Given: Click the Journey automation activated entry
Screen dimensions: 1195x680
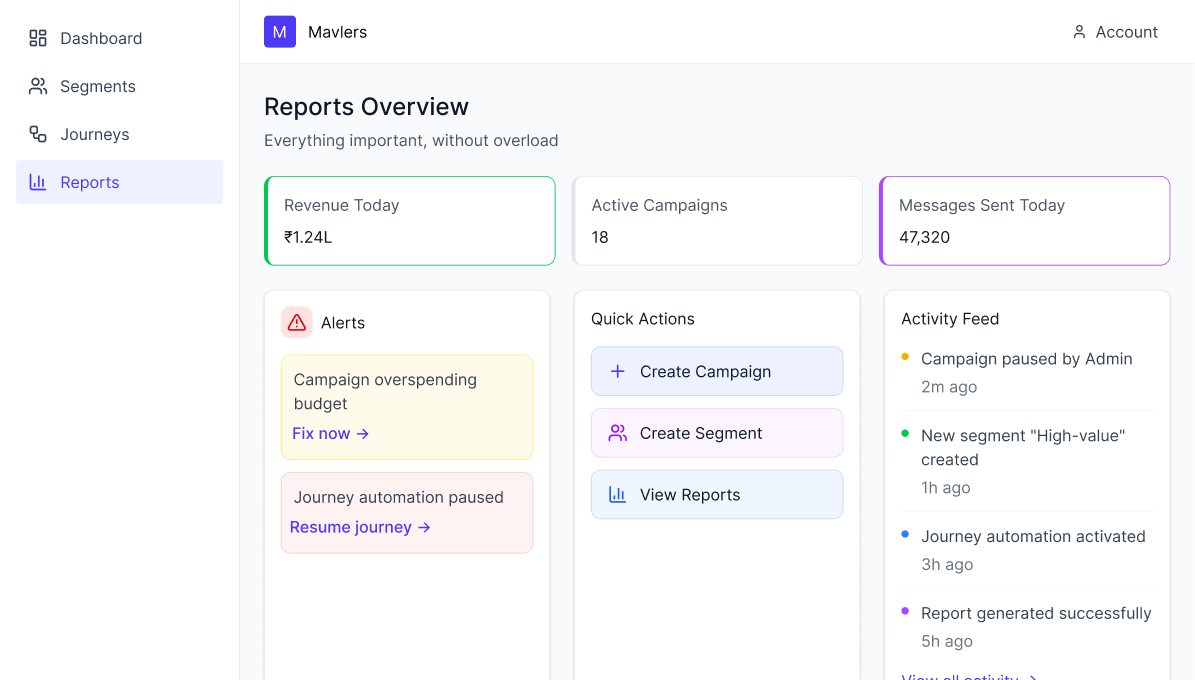Looking at the screenshot, I should 1033,537.
